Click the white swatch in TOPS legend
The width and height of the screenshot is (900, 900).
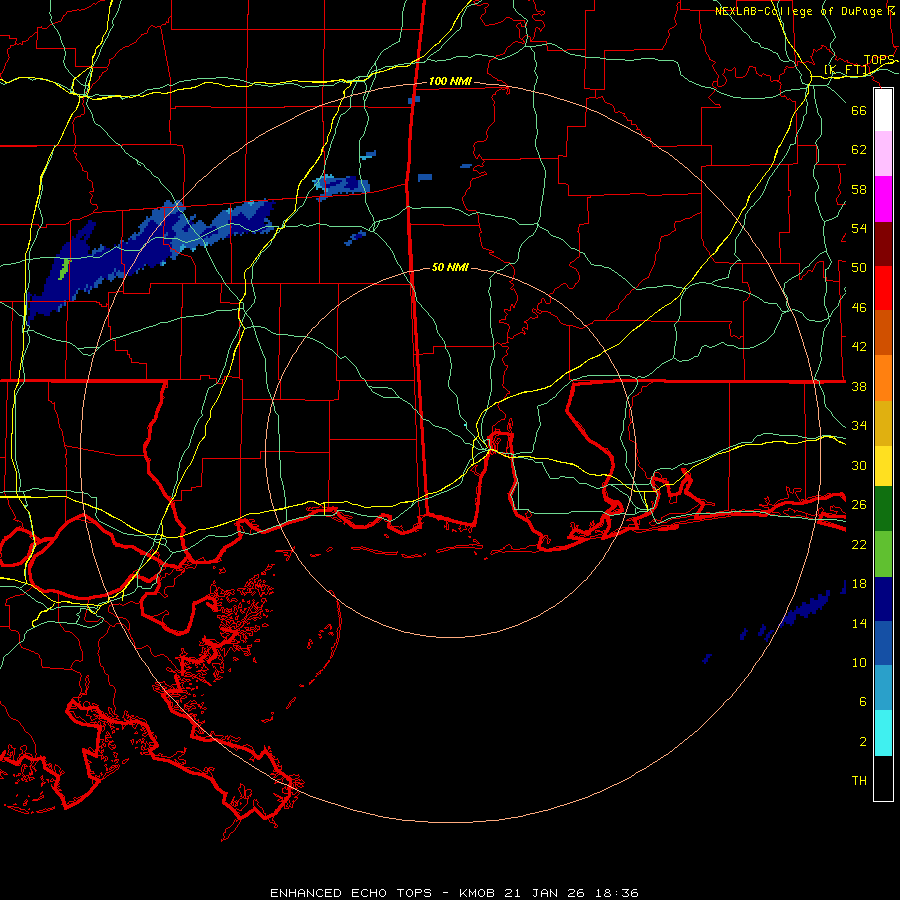[x=883, y=110]
